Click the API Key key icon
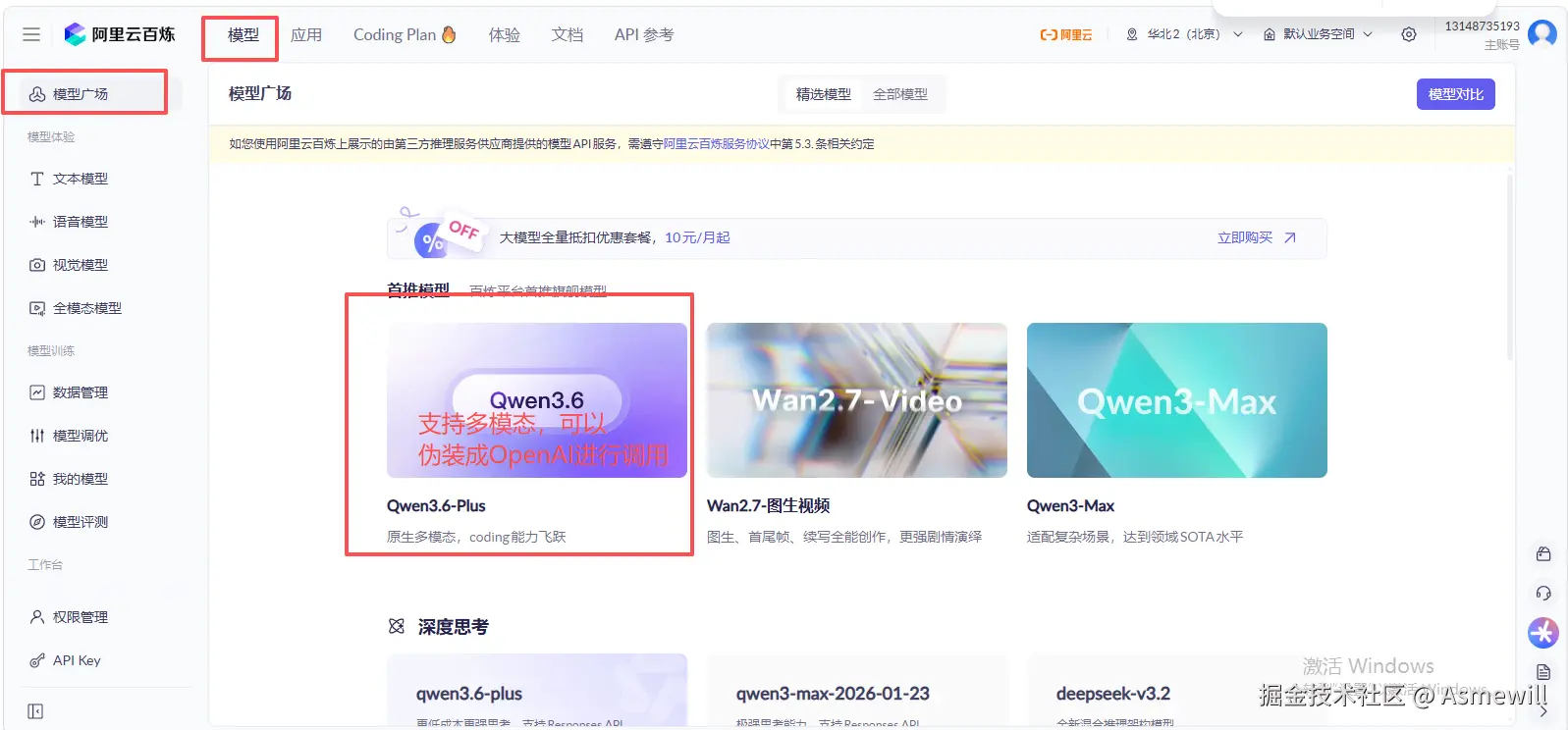Image resolution: width=1568 pixels, height=730 pixels. tap(37, 660)
